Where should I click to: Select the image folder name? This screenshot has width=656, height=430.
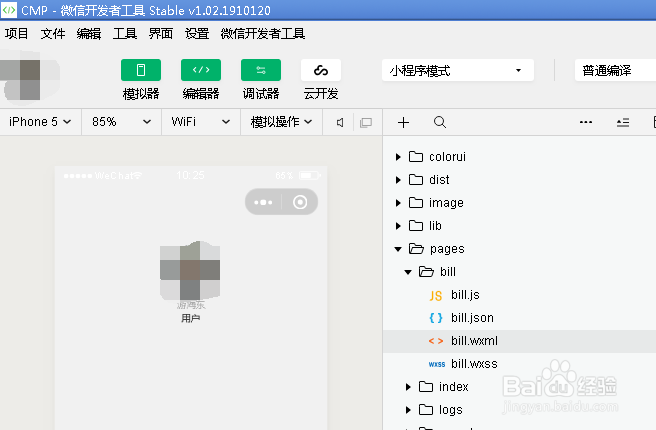(x=446, y=203)
